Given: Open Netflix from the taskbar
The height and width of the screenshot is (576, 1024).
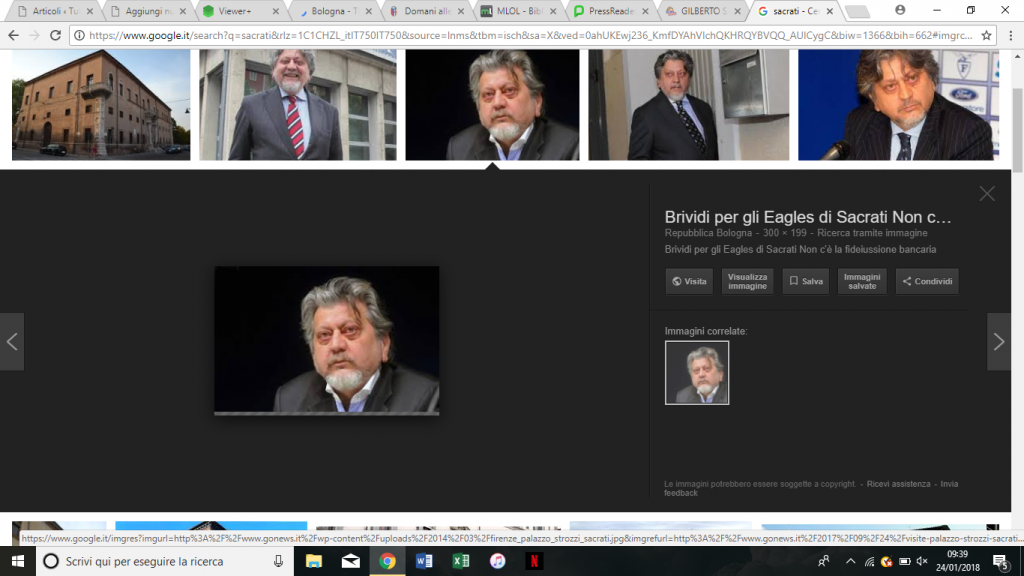Looking at the screenshot, I should click(x=534, y=561).
